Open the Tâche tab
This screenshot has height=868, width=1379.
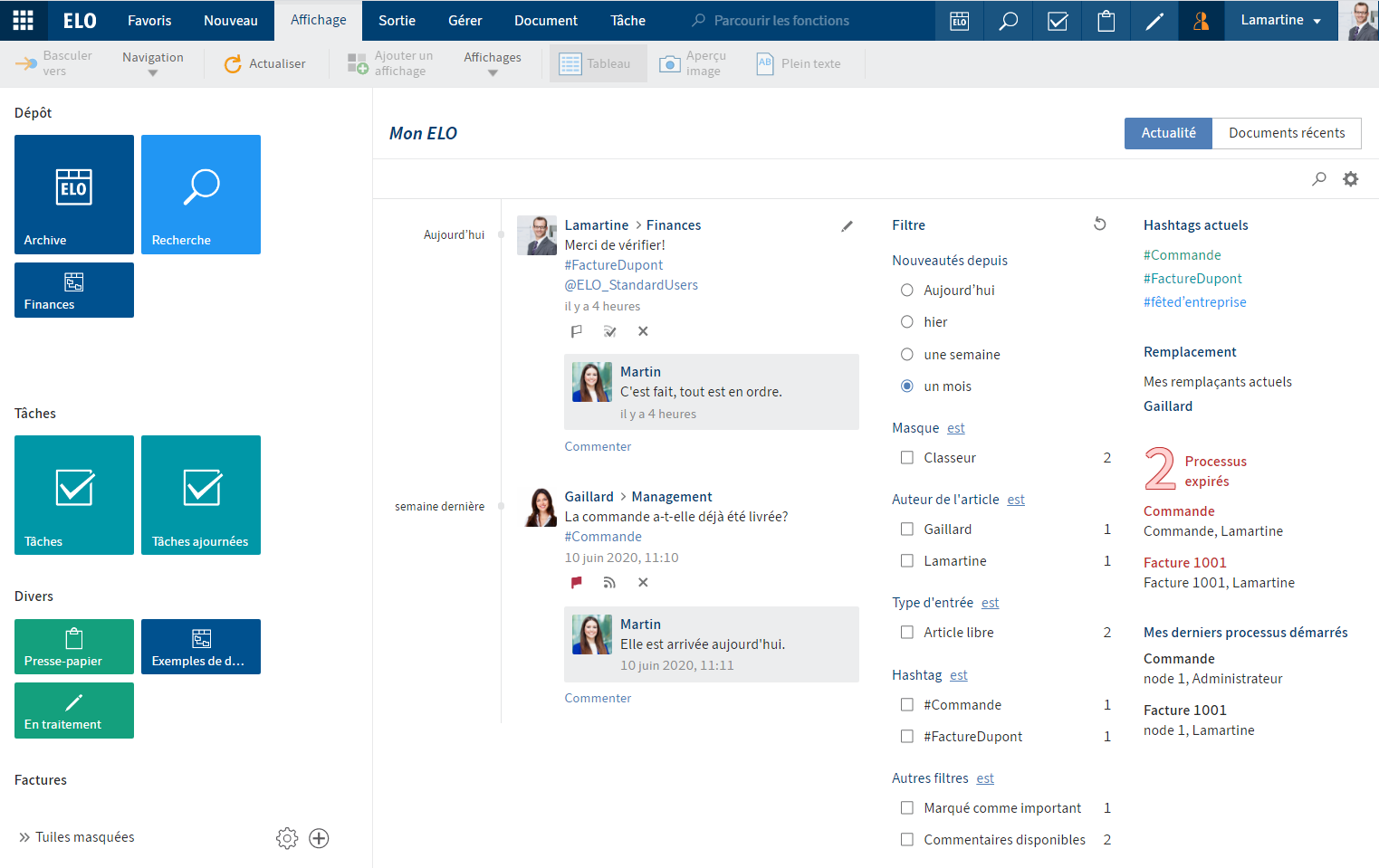[x=627, y=20]
